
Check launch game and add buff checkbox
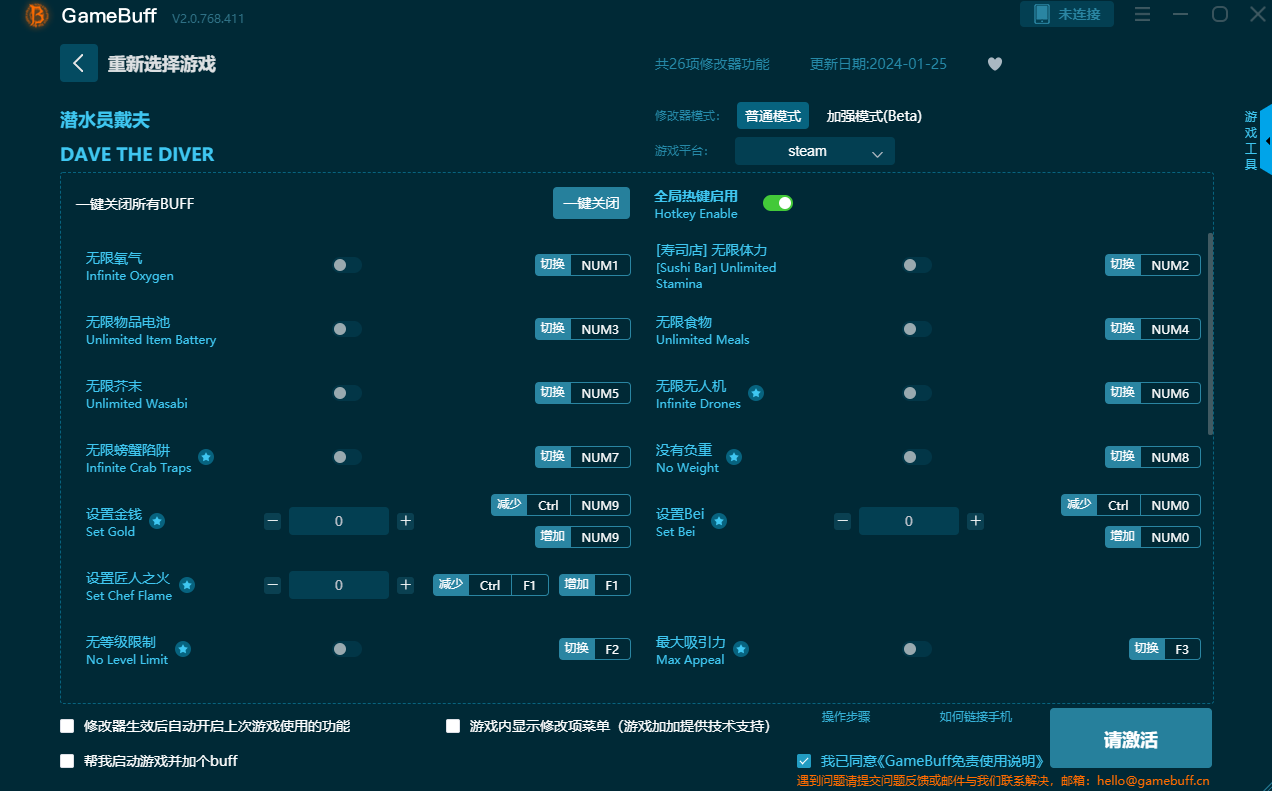click(x=67, y=761)
